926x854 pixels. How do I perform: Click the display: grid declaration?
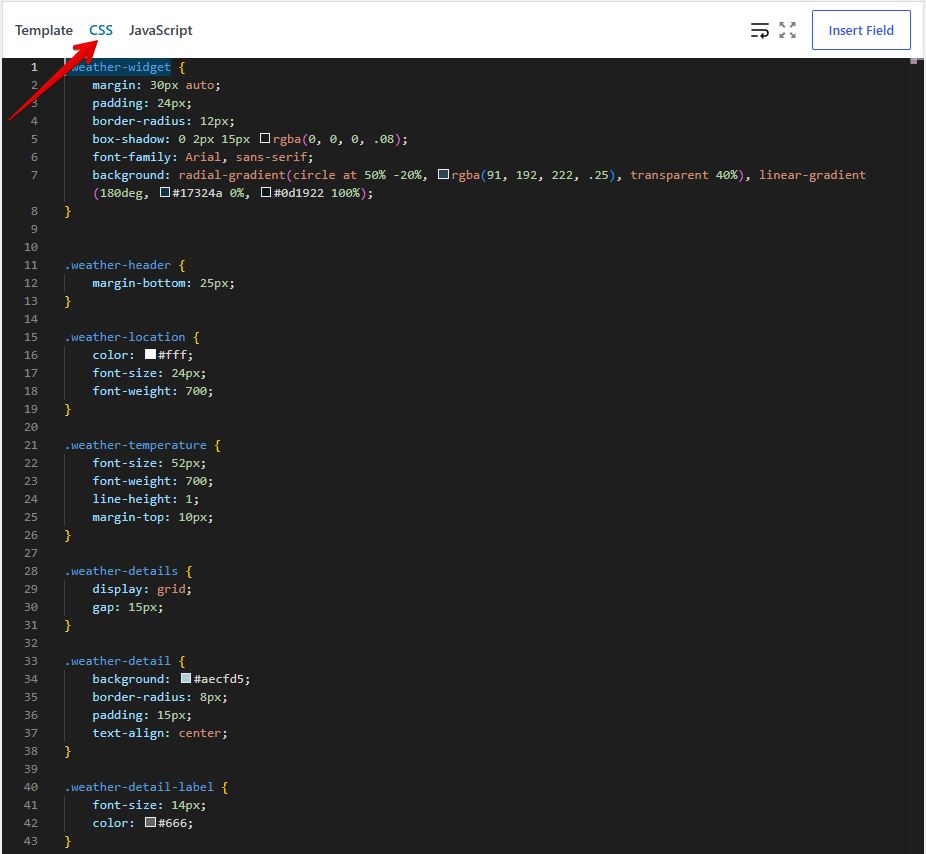tap(142, 589)
